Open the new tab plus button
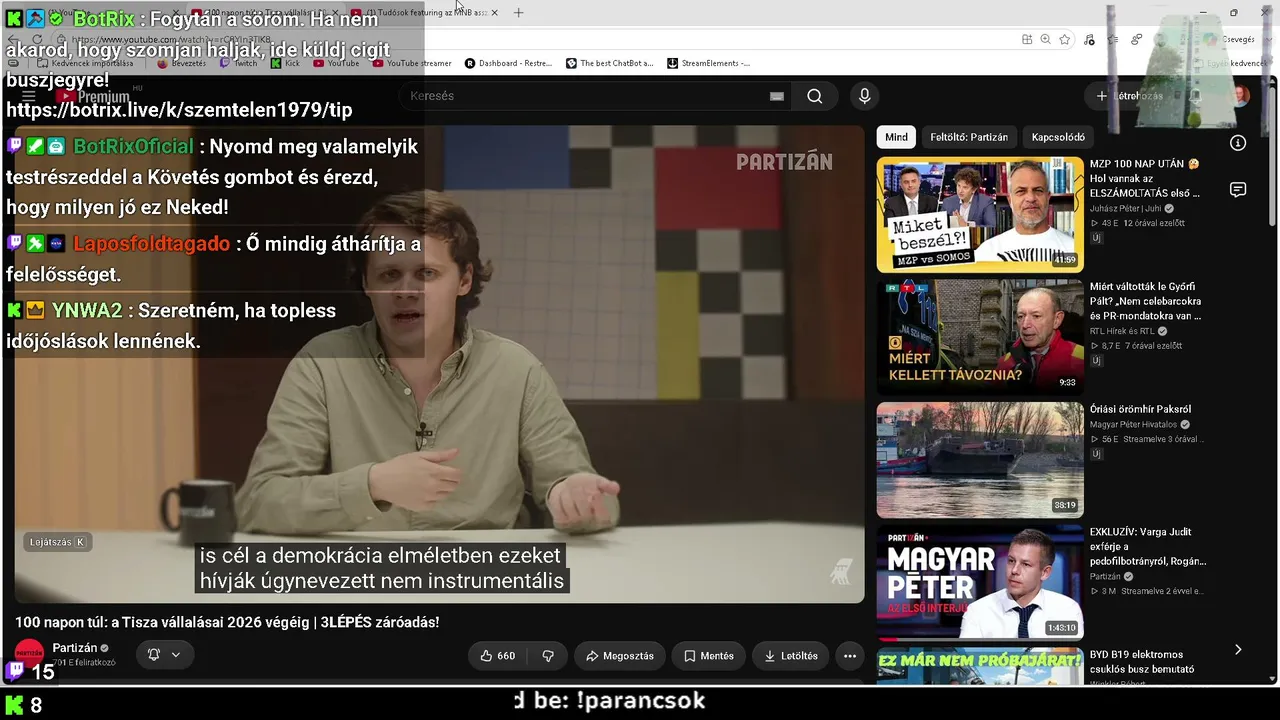Viewport: 1280px width, 720px height. click(x=518, y=13)
